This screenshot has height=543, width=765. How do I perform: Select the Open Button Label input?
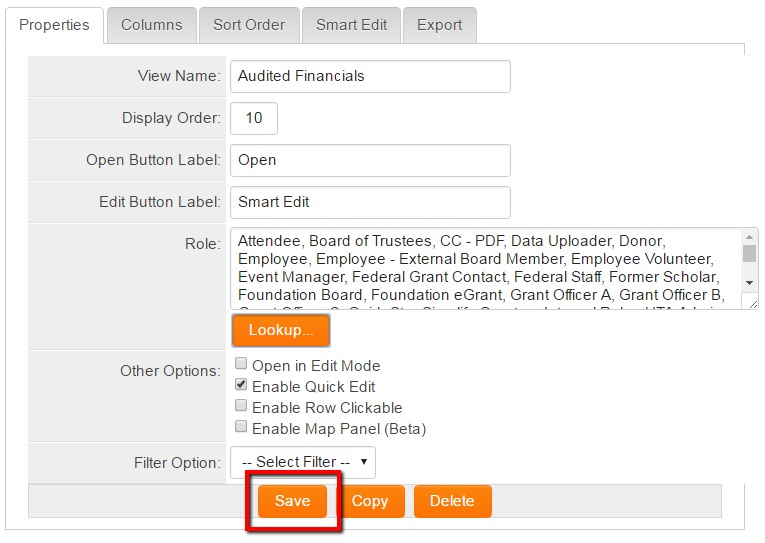[370, 160]
